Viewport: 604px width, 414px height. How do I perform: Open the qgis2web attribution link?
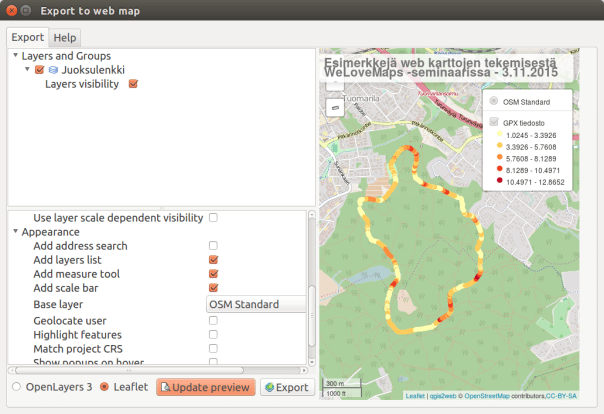pos(443,396)
